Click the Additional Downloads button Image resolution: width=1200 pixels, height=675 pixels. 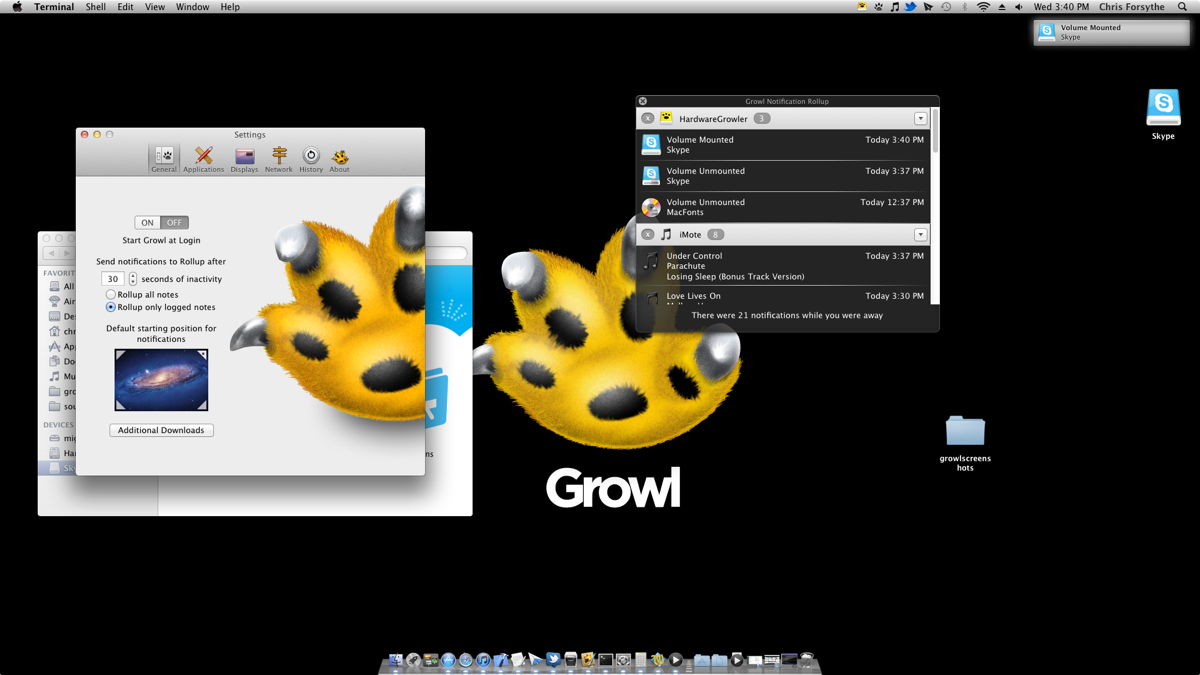(x=161, y=430)
